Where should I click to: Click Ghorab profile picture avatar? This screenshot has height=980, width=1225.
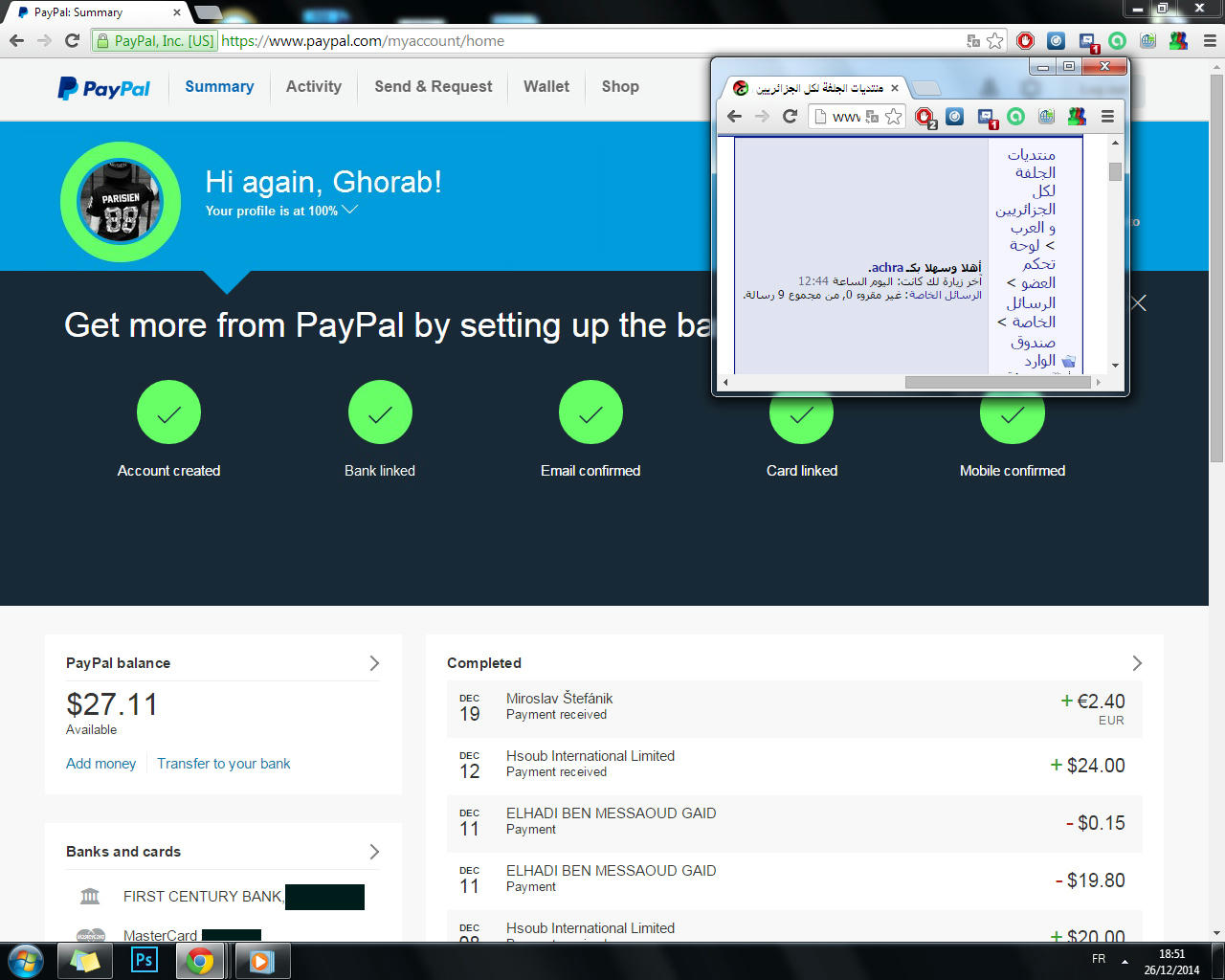pos(121,202)
